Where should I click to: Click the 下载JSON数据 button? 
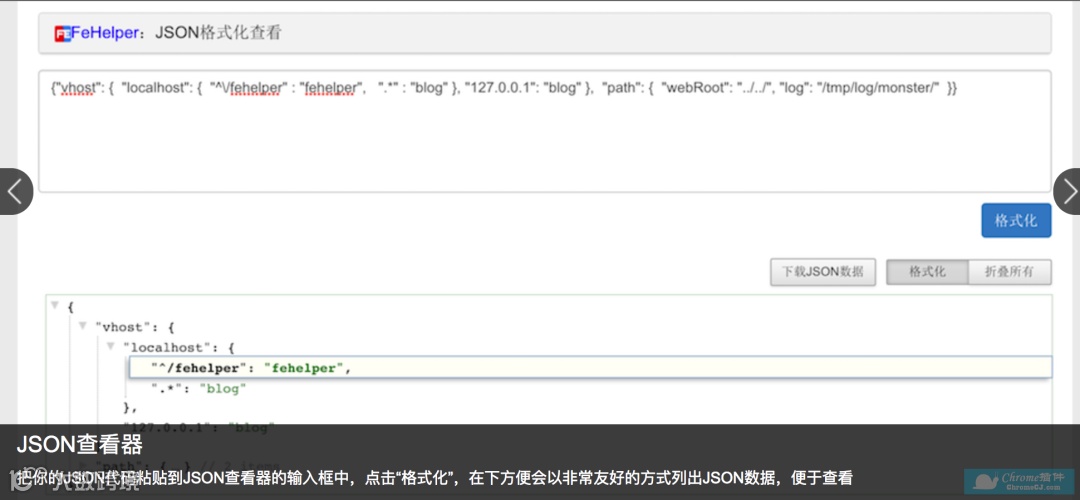[x=822, y=272]
